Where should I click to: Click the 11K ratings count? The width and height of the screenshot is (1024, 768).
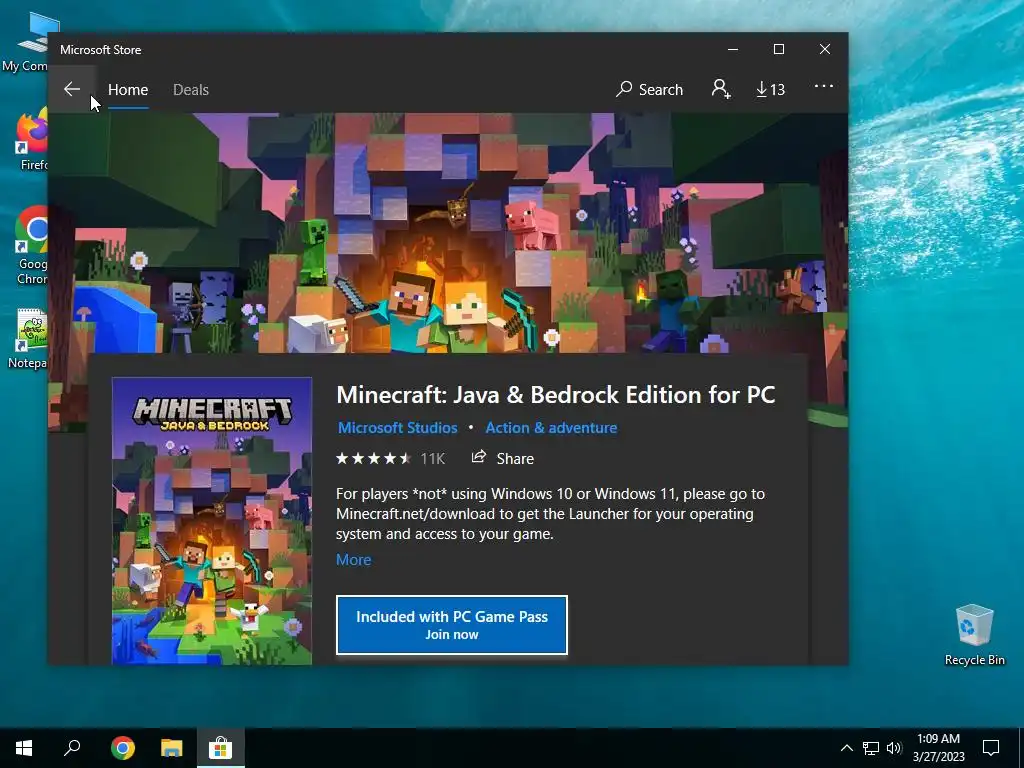point(432,458)
